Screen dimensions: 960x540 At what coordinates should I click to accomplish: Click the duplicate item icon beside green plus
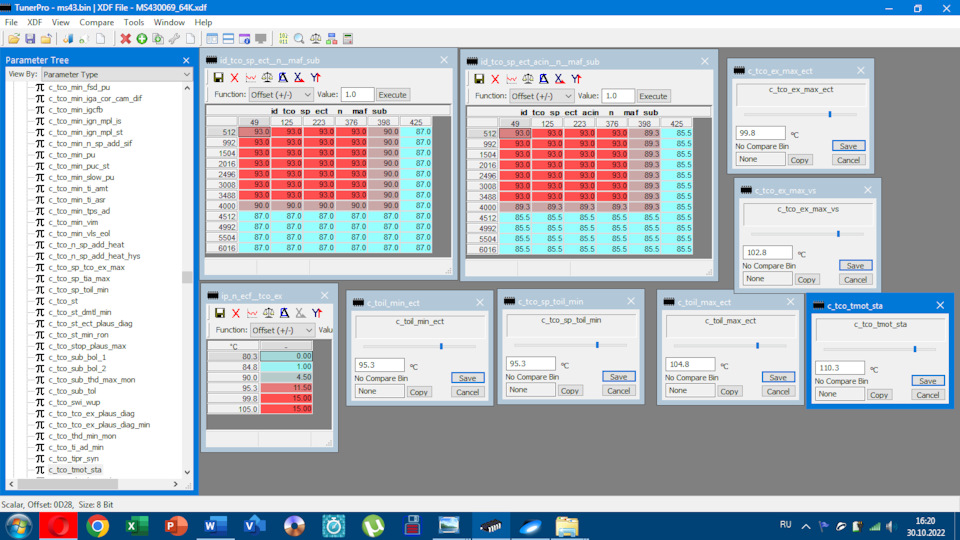(x=158, y=39)
